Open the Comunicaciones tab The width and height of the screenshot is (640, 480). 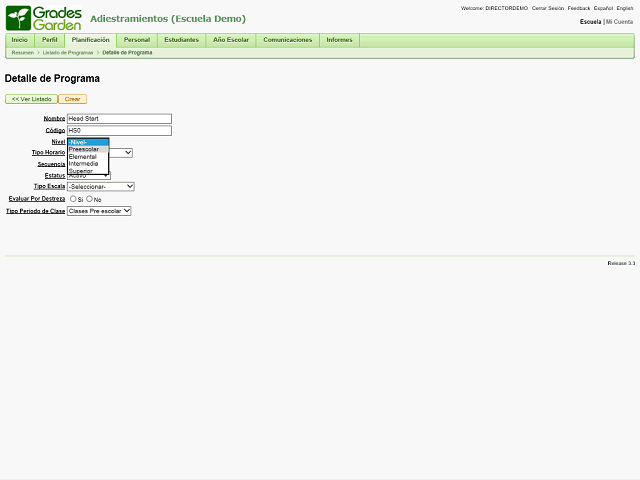coord(288,40)
